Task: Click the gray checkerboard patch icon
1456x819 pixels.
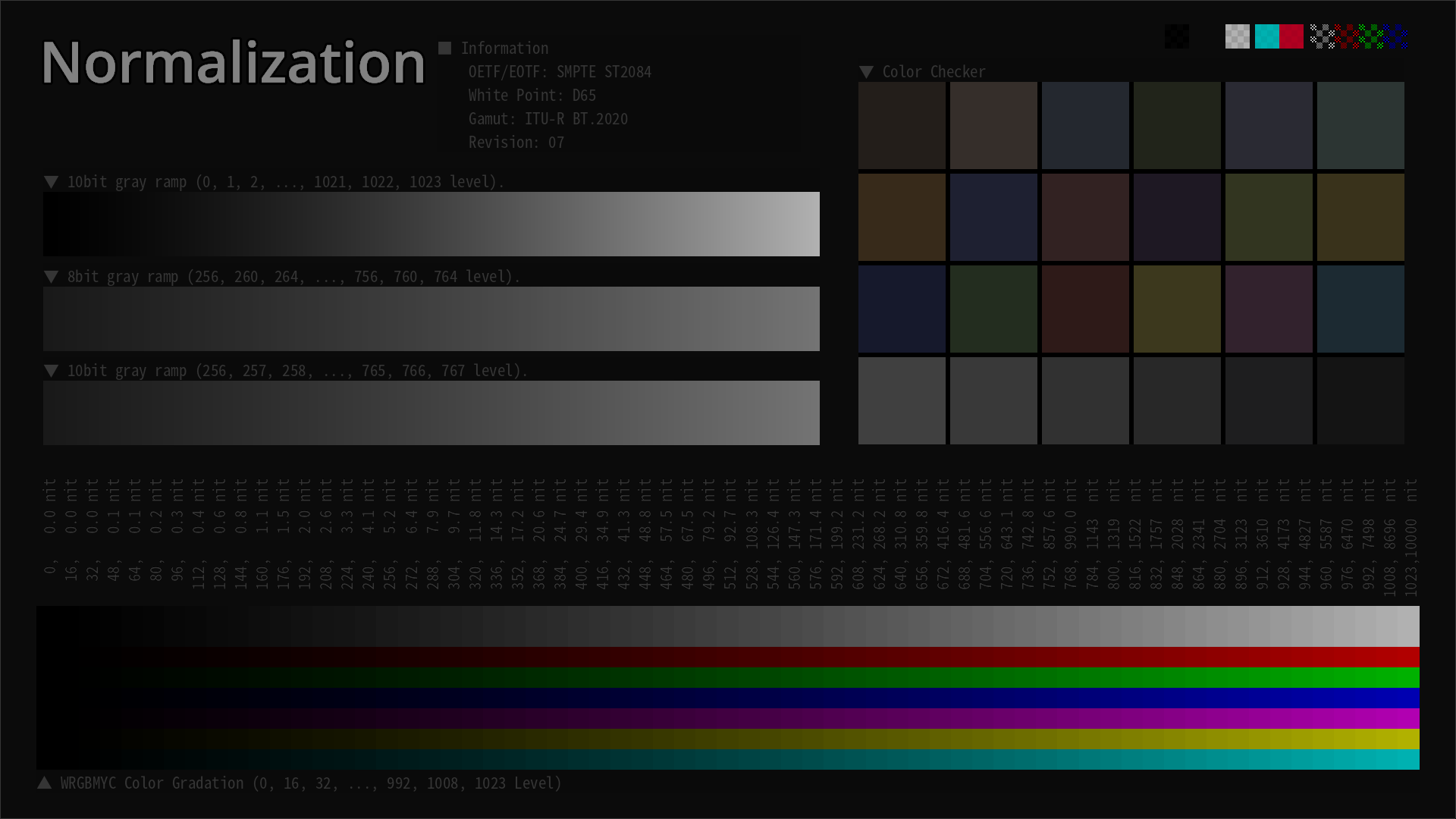Action: tap(1237, 36)
